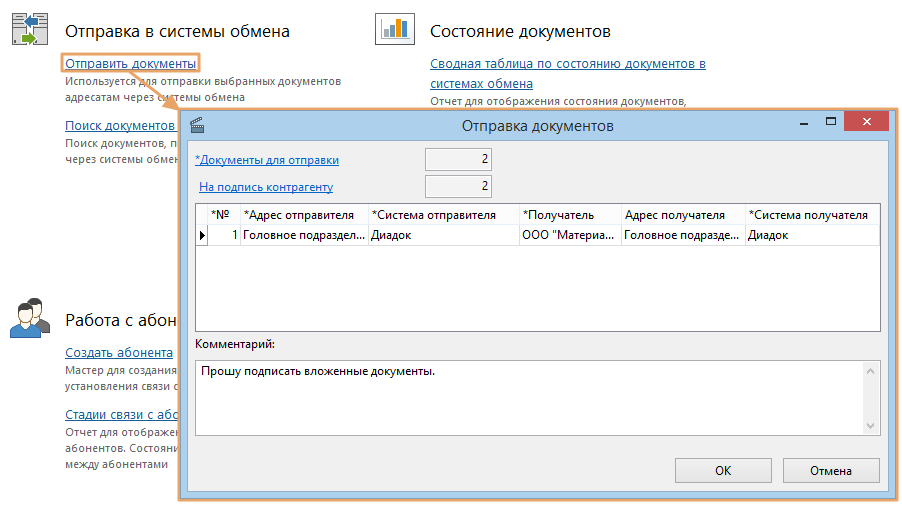The height and width of the screenshot is (506, 902).
Task: Select 'Диадок' cell in recipient system column
Action: tap(811, 236)
